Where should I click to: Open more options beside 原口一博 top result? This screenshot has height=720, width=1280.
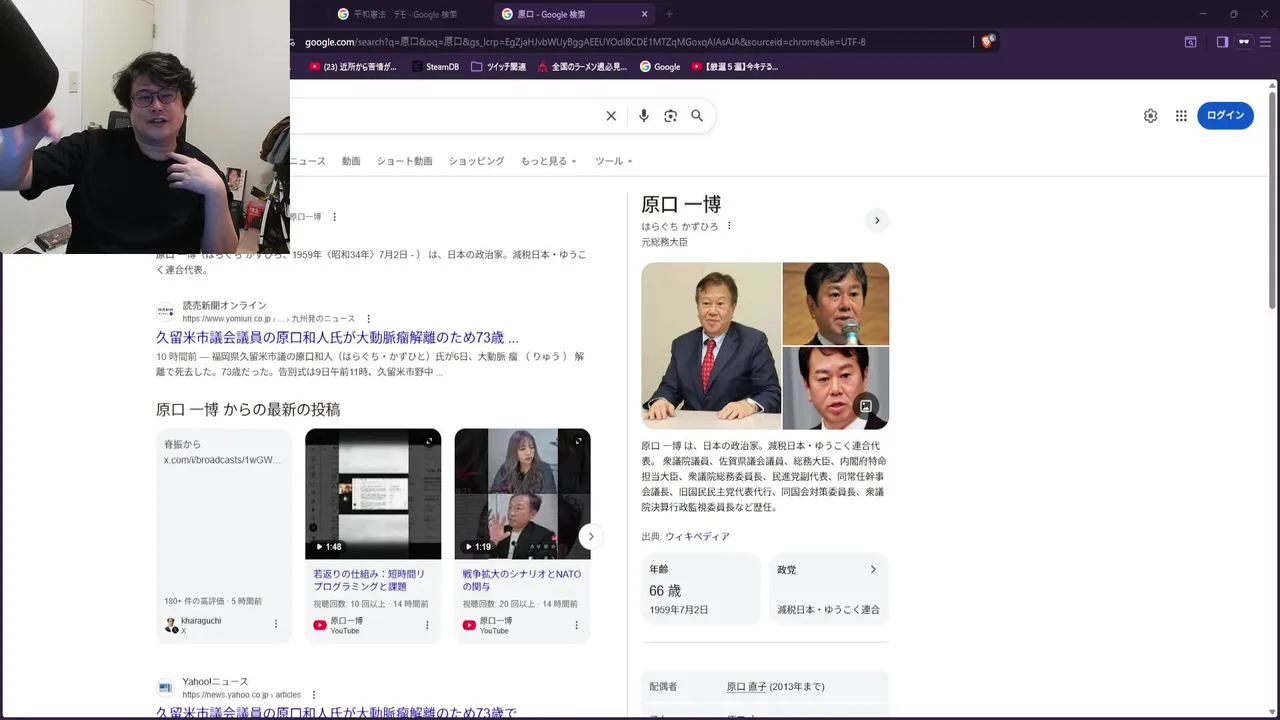[334, 217]
